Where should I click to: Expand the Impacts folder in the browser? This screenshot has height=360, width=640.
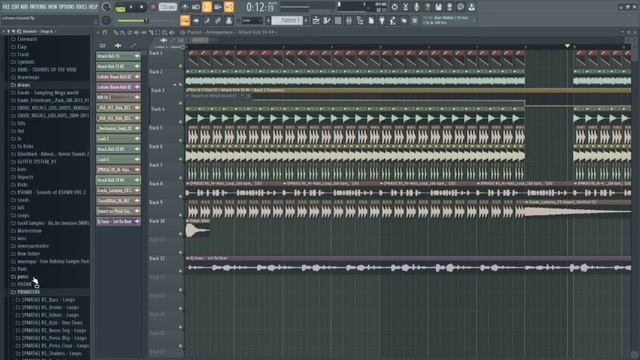(25, 177)
